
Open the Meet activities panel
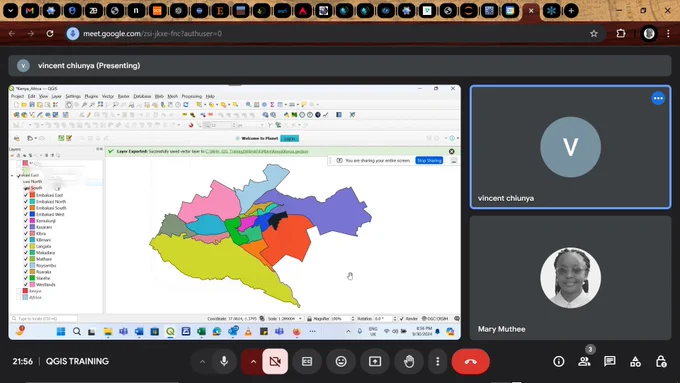pyautogui.click(x=635, y=361)
